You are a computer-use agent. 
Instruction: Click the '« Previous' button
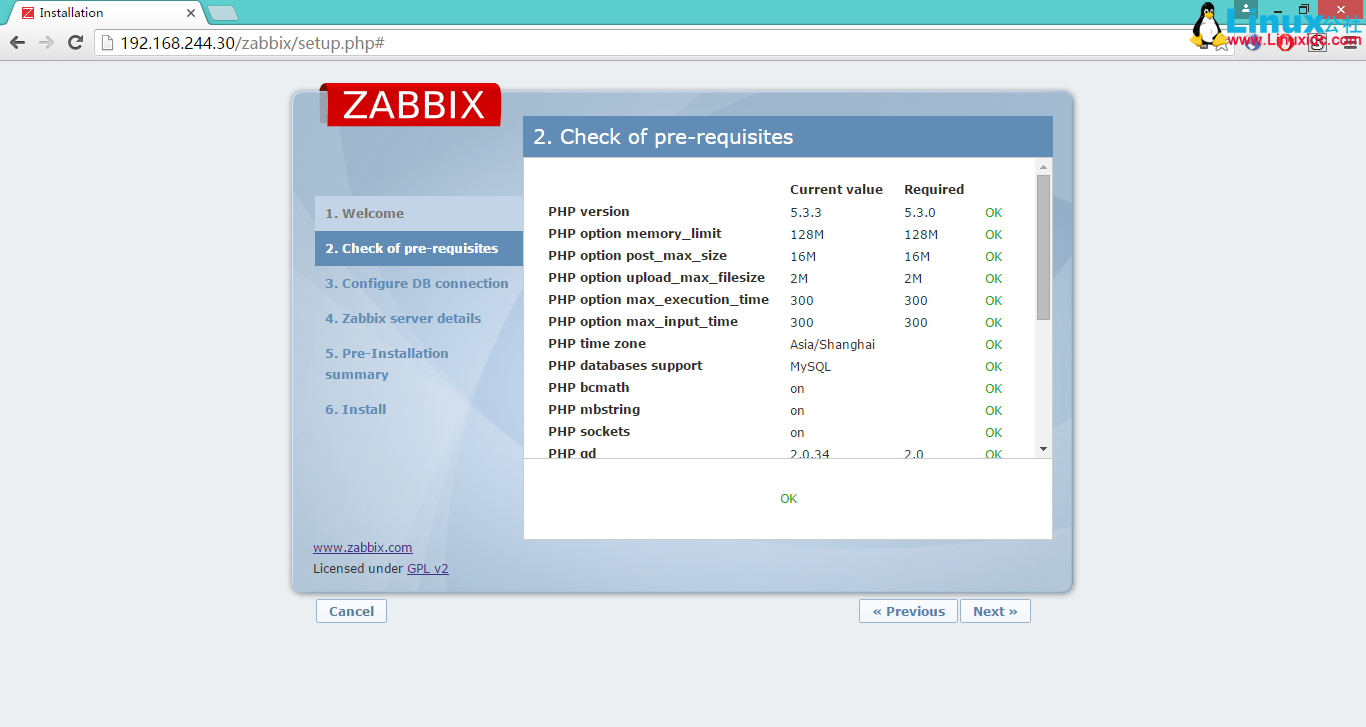(x=907, y=611)
